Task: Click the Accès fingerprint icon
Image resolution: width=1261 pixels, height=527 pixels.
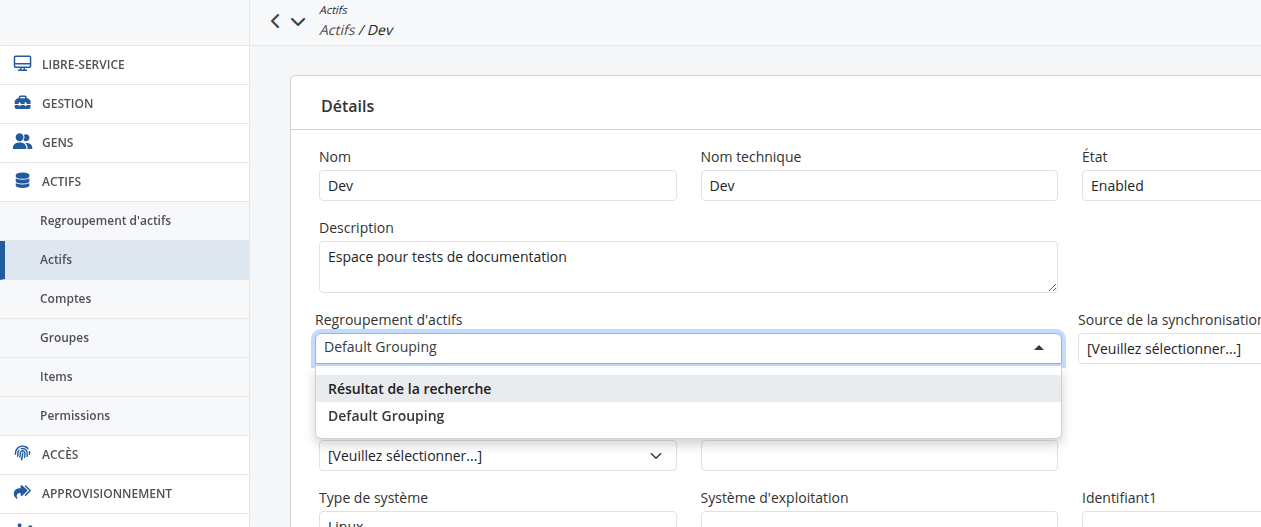Action: click(22, 454)
